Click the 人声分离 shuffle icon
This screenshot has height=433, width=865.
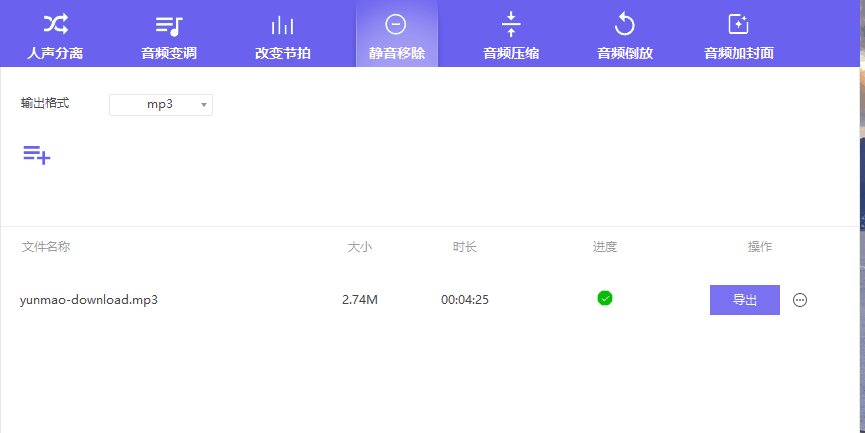(56, 24)
